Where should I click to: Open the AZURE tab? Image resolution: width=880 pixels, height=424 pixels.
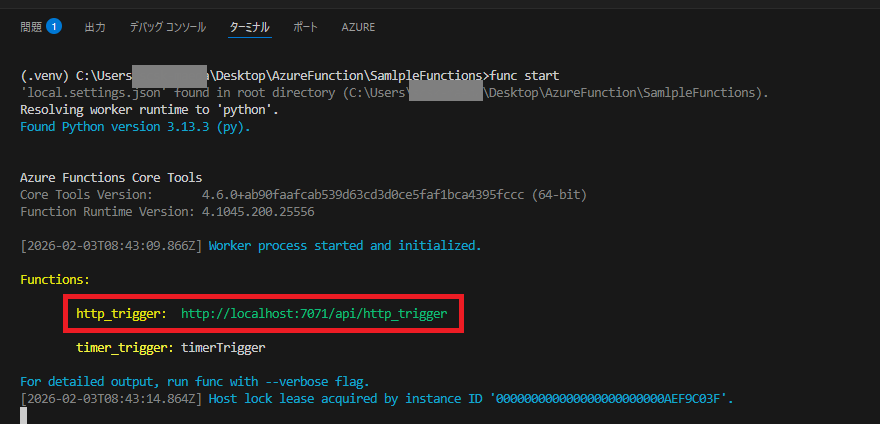[x=358, y=27]
